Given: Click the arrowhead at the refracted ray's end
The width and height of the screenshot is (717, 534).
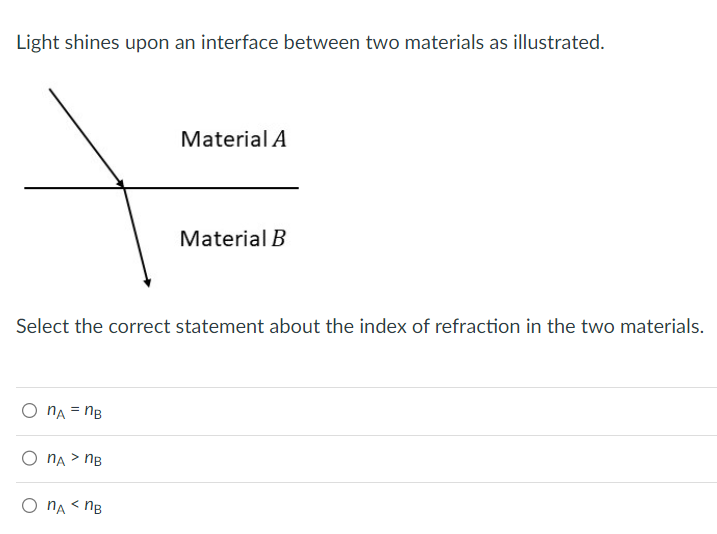Looking at the screenshot, I should point(146,282).
